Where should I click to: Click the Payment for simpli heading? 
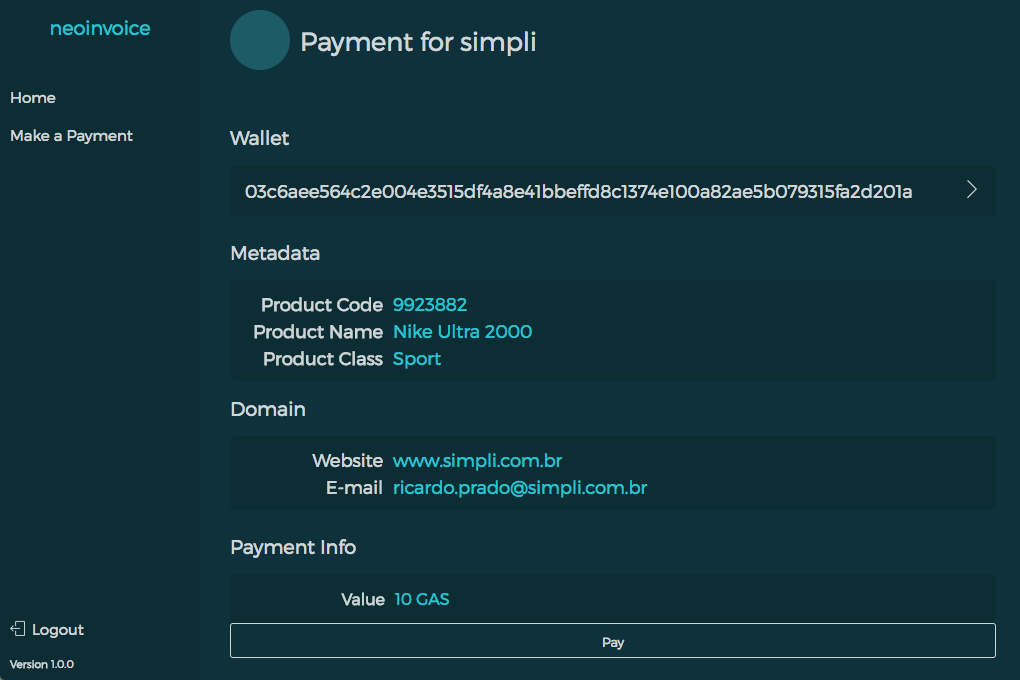coord(418,42)
